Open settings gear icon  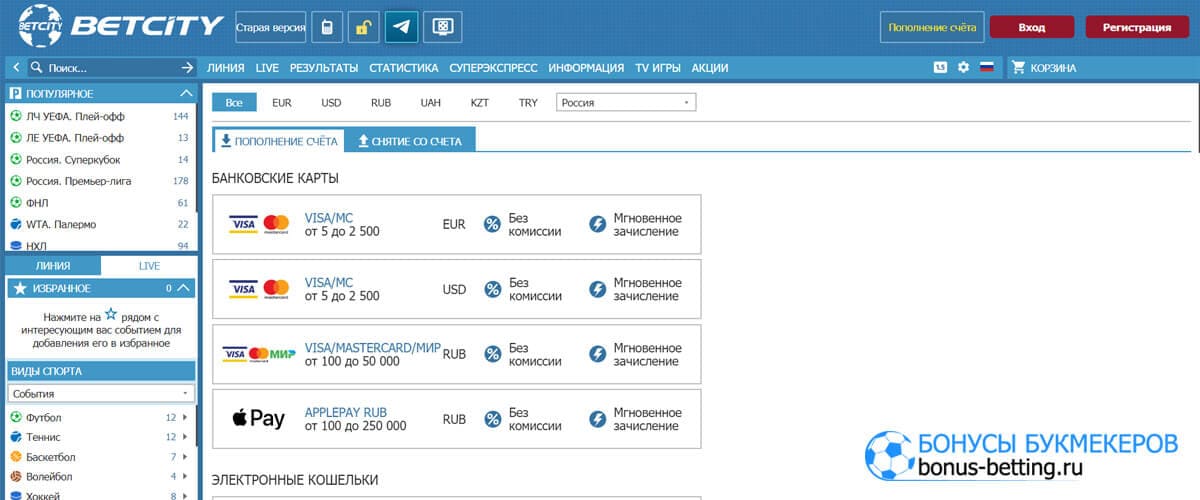coord(964,68)
